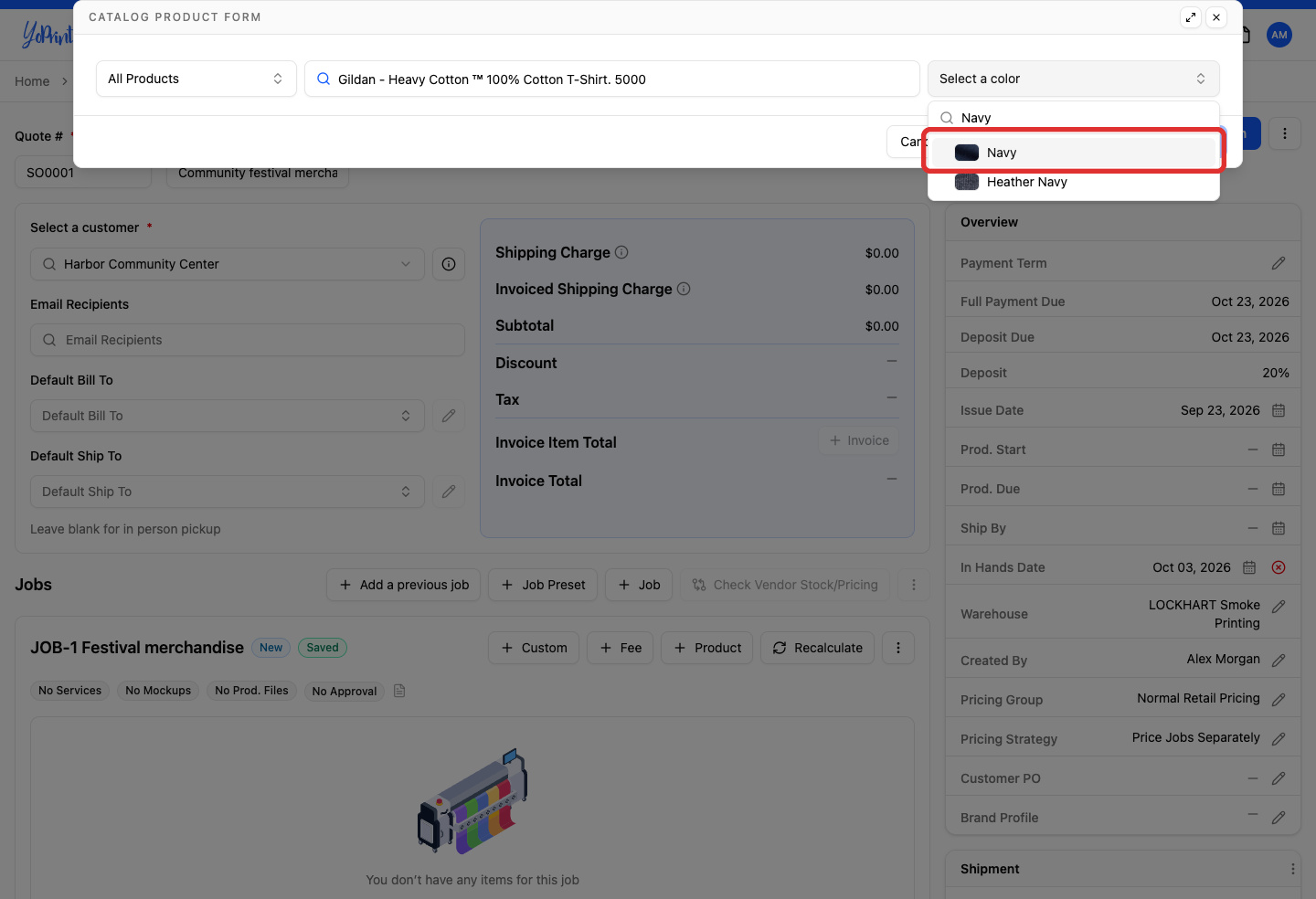Open Ship By calendar icon
Image resolution: width=1316 pixels, height=899 pixels.
[1279, 528]
